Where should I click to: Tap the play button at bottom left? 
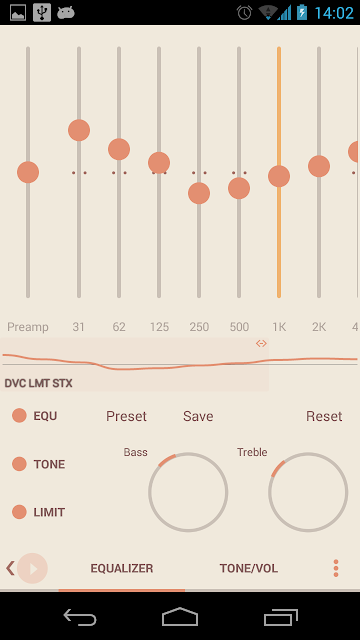point(32,568)
